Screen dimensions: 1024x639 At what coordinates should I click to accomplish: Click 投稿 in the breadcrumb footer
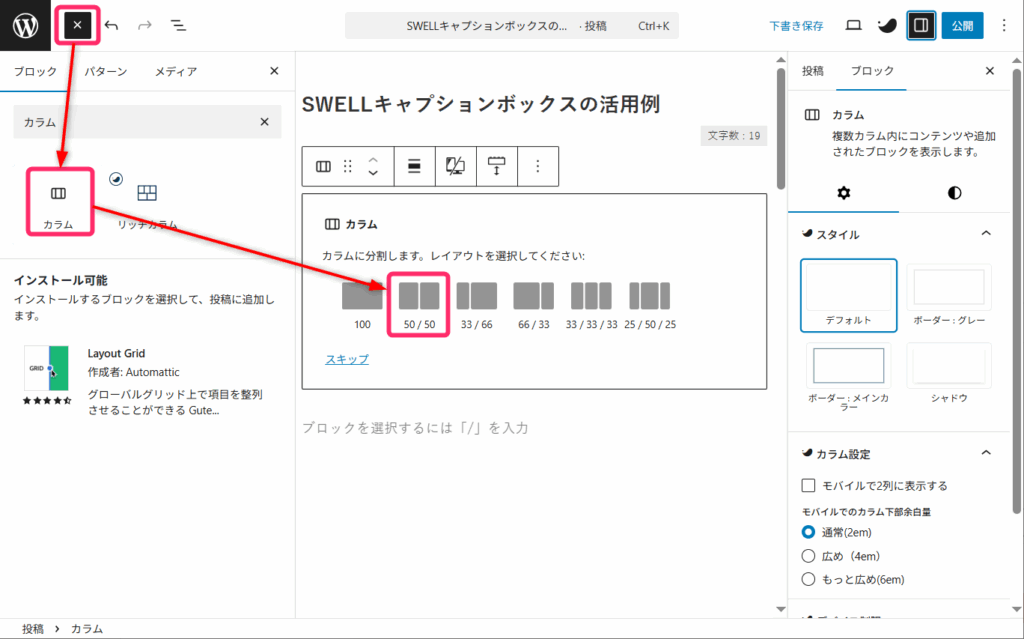pos(33,629)
